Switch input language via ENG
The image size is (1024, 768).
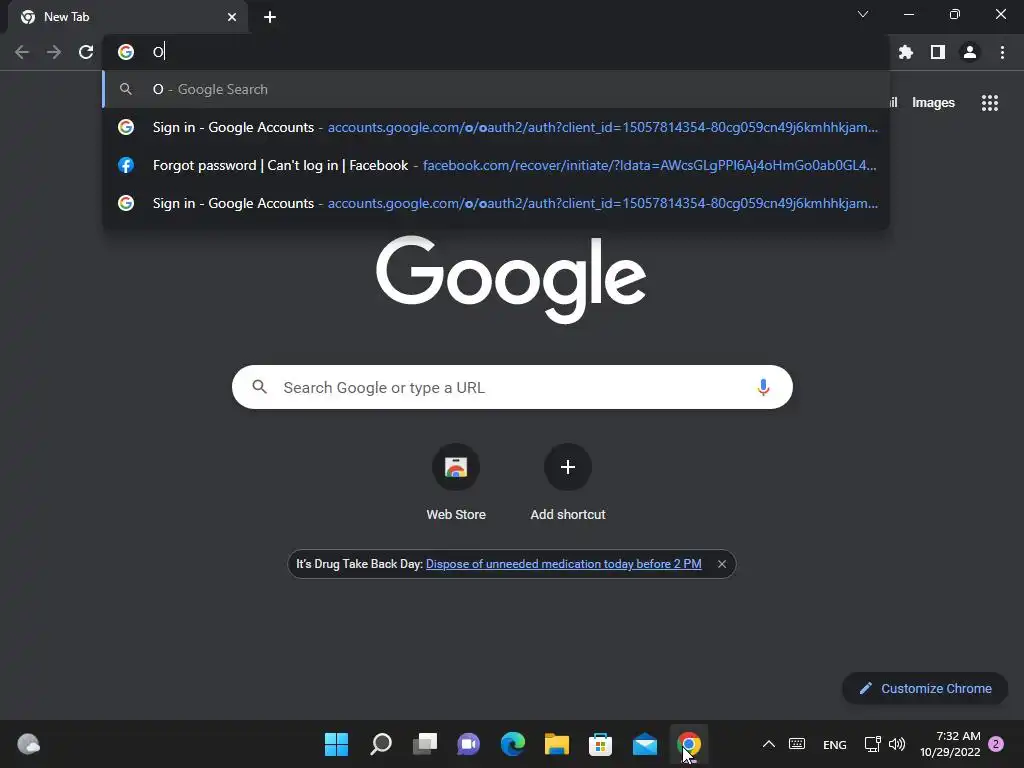click(835, 744)
